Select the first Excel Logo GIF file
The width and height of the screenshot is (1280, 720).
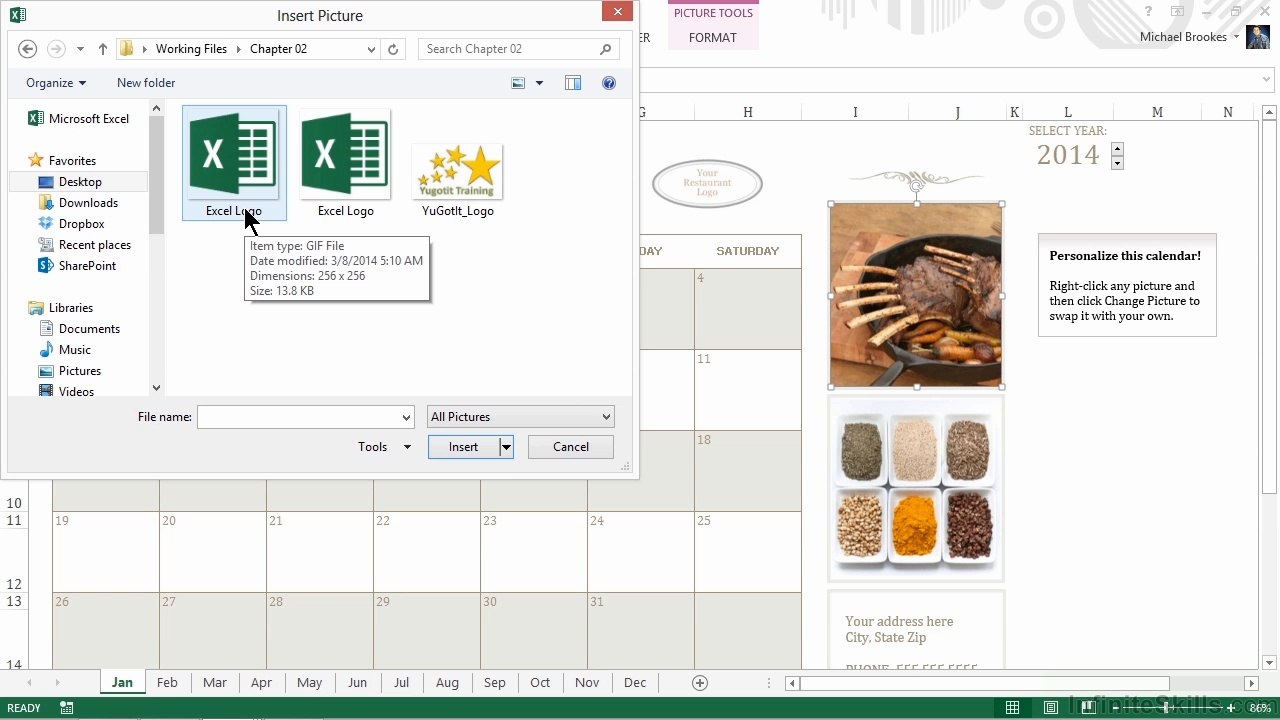pos(234,163)
